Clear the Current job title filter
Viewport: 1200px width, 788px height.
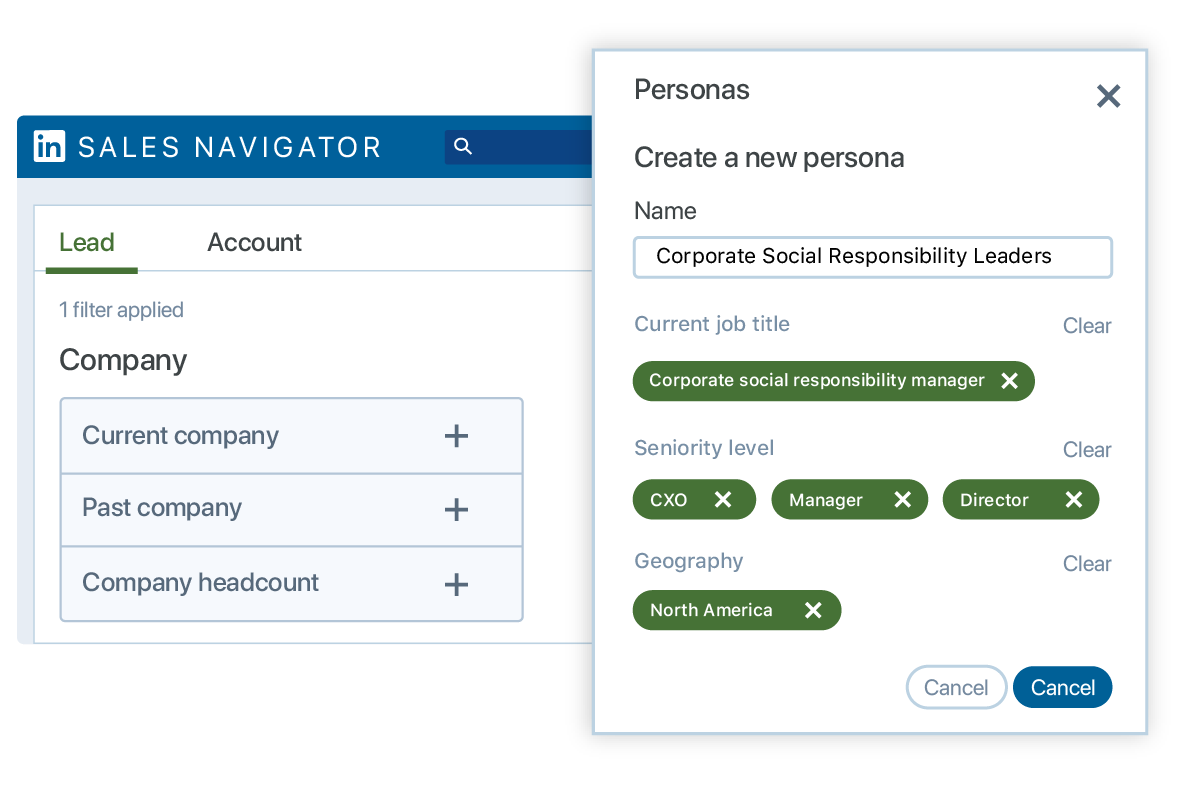click(x=1087, y=325)
